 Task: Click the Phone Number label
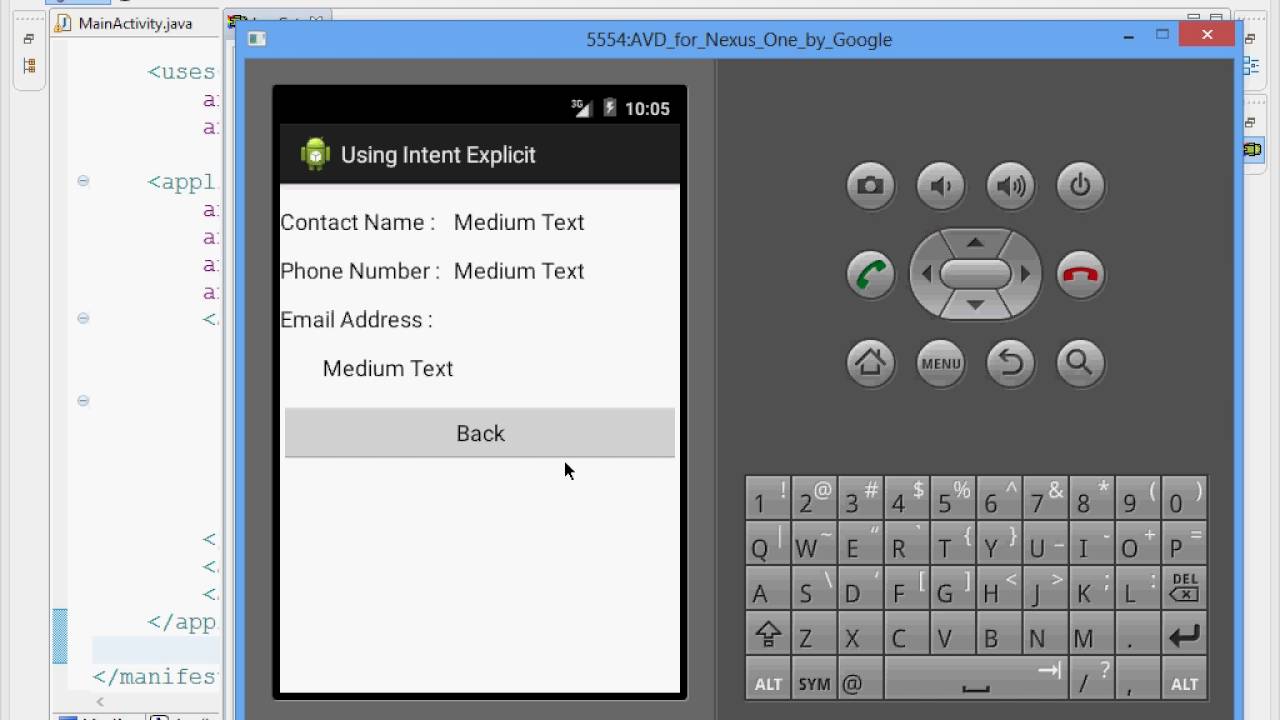pos(360,271)
